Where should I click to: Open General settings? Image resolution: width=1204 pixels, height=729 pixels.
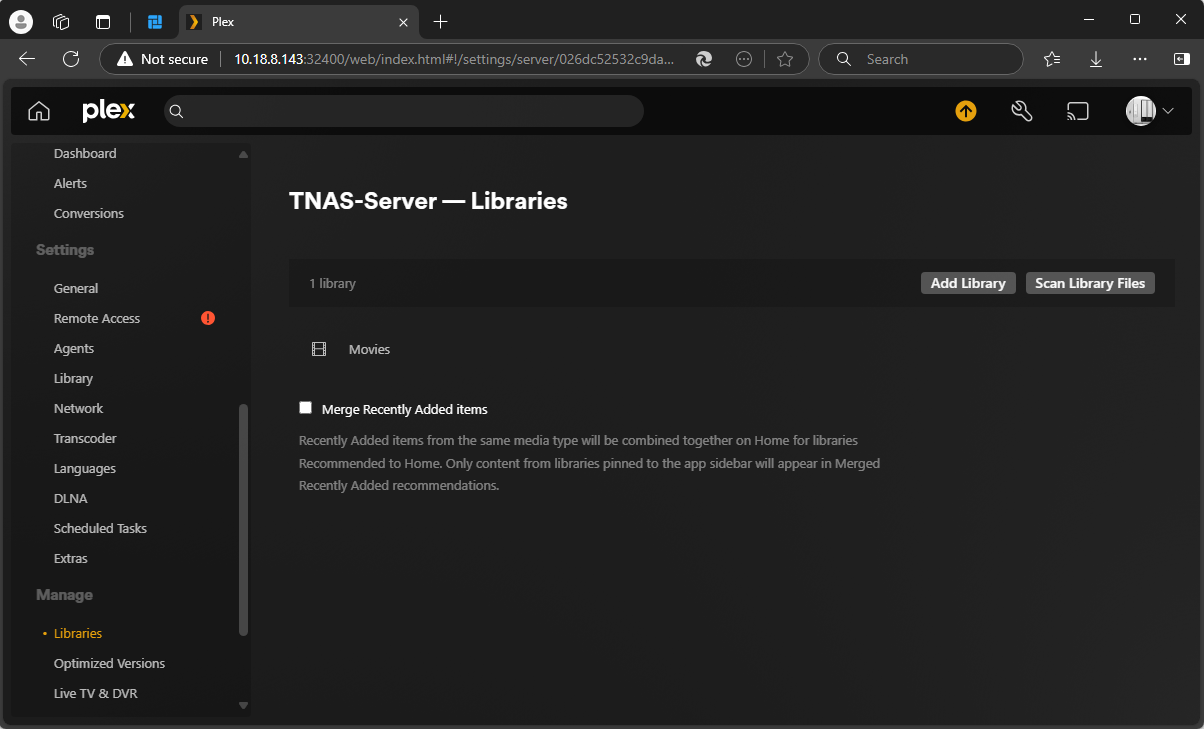76,288
